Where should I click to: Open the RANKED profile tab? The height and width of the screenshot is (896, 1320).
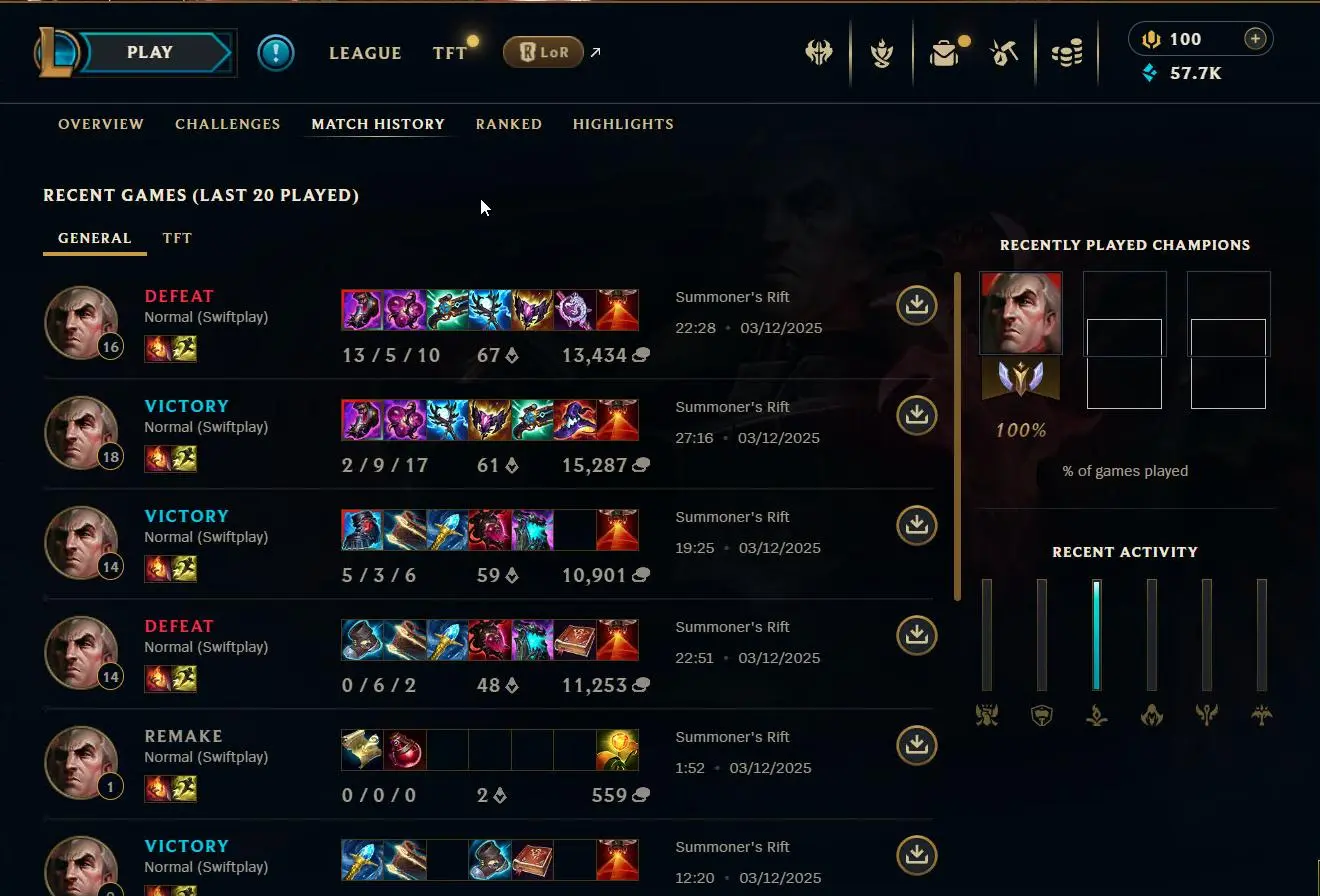tap(509, 124)
